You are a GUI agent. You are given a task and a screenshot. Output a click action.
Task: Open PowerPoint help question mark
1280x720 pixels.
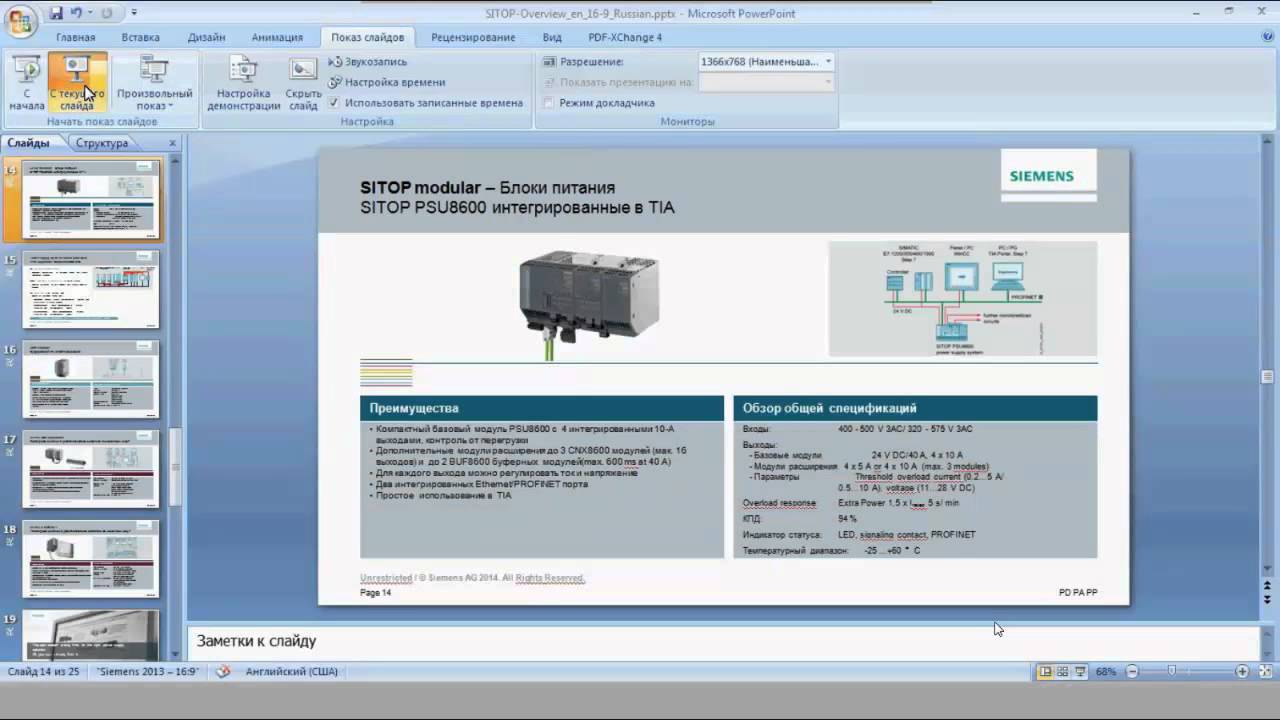(1268, 38)
